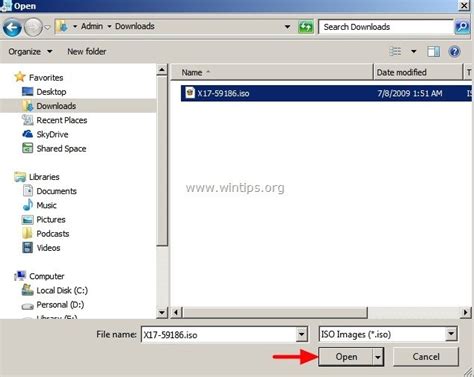Click the Desktop icon in Favorites

[x=27, y=91]
